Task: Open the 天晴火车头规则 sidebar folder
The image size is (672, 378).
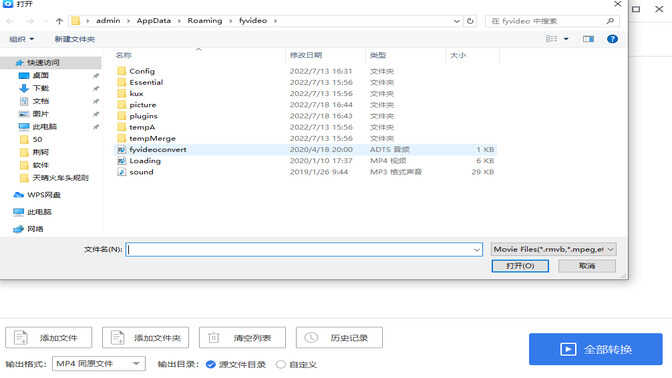Action: pos(60,178)
